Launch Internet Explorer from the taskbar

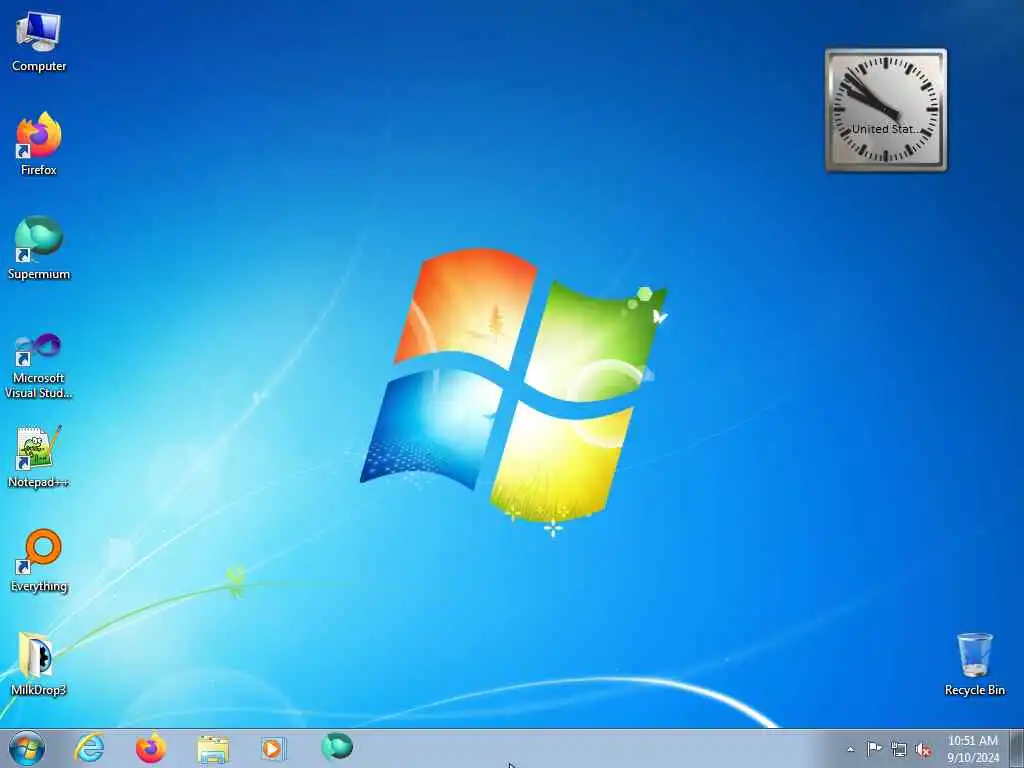(x=89, y=748)
